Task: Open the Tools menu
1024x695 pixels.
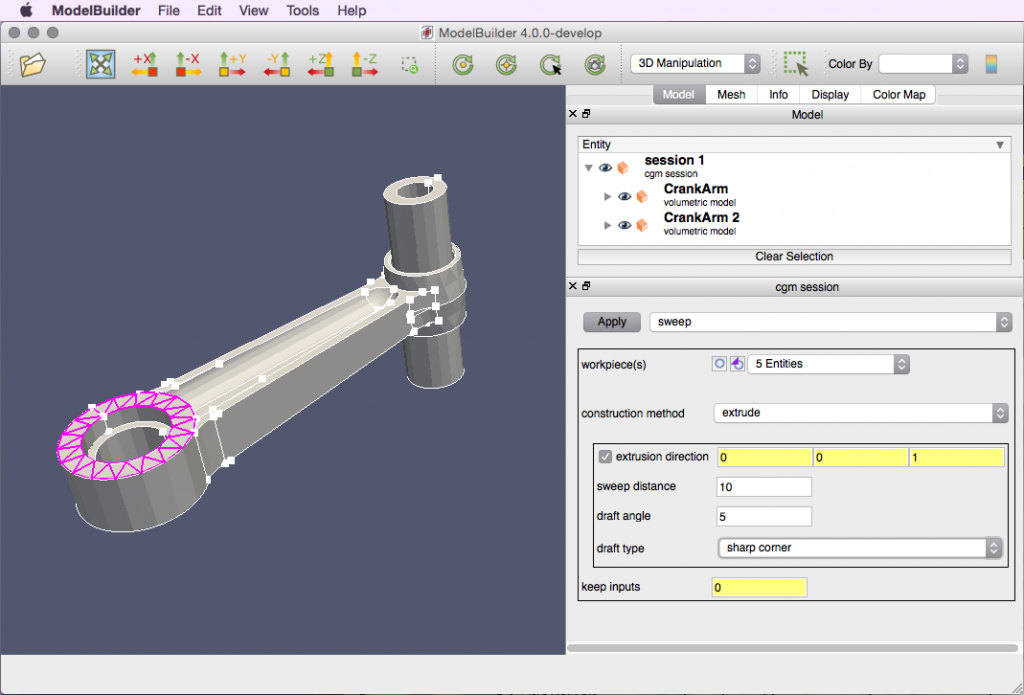Action: (302, 11)
